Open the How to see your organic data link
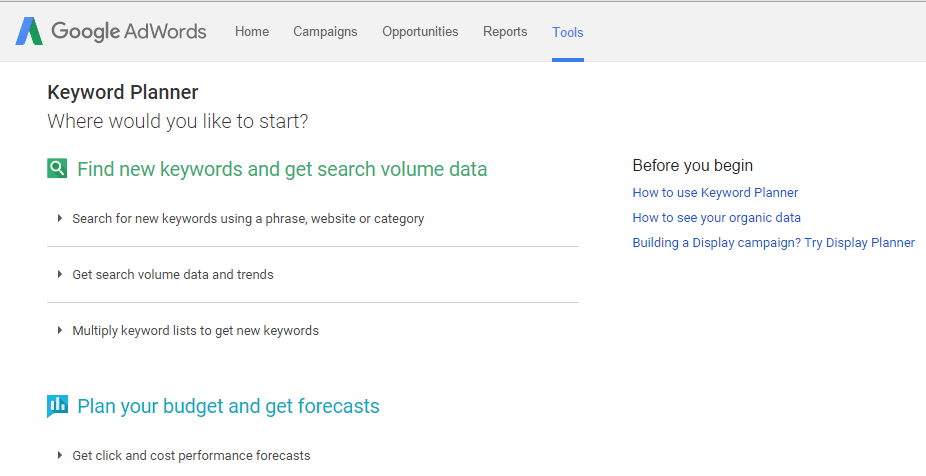926x476 pixels. (x=716, y=218)
